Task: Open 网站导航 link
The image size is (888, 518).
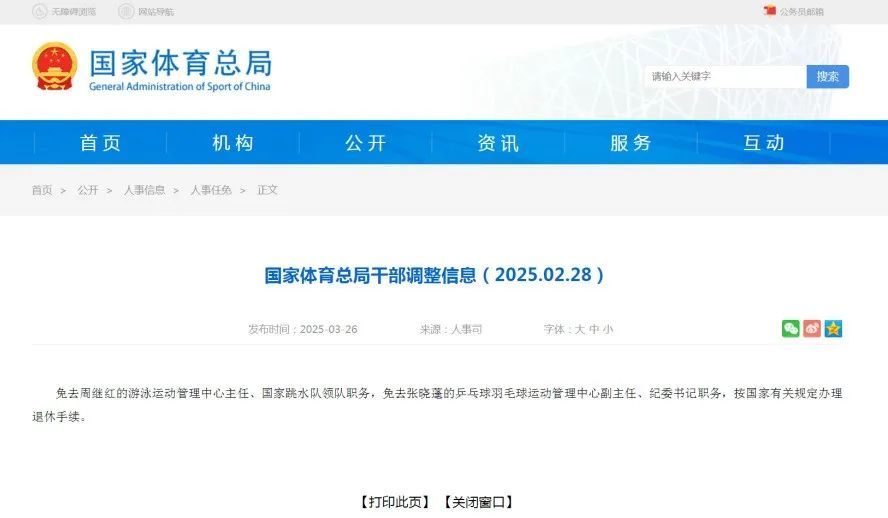Action: [x=156, y=12]
